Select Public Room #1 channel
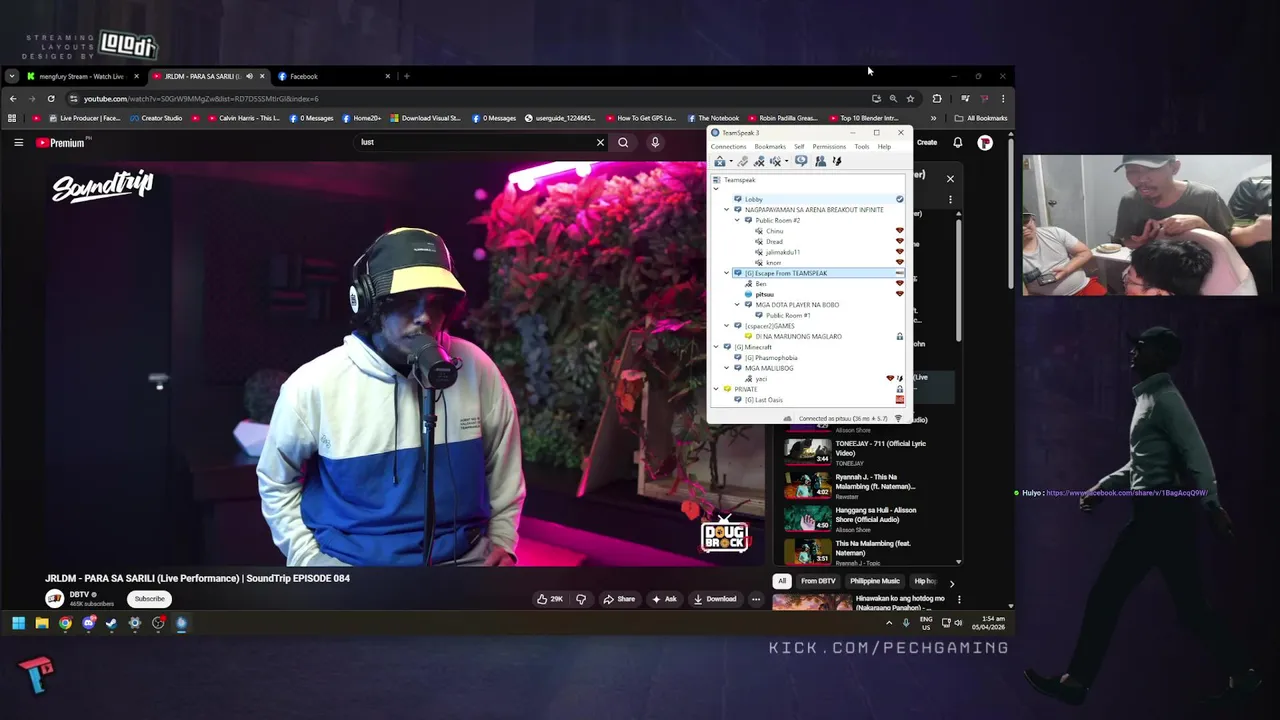 (x=788, y=315)
